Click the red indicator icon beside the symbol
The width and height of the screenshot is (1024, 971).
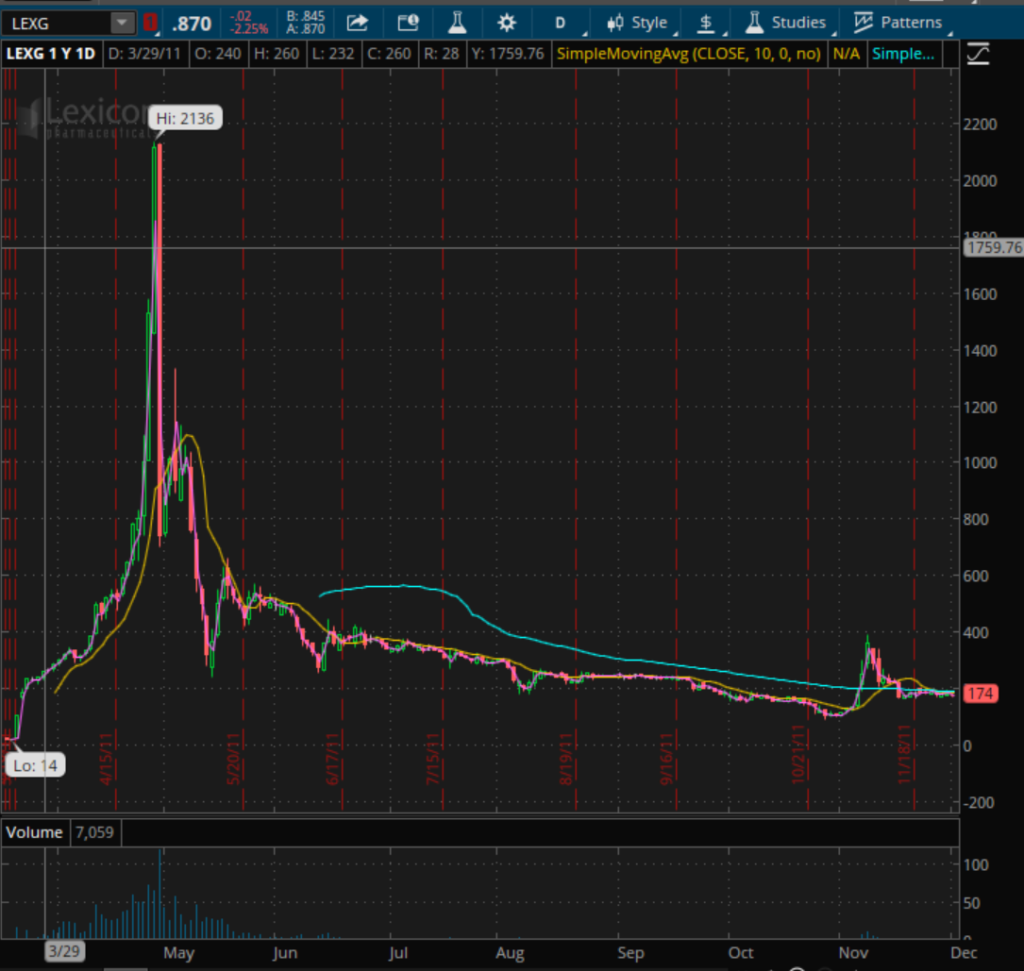(x=150, y=24)
